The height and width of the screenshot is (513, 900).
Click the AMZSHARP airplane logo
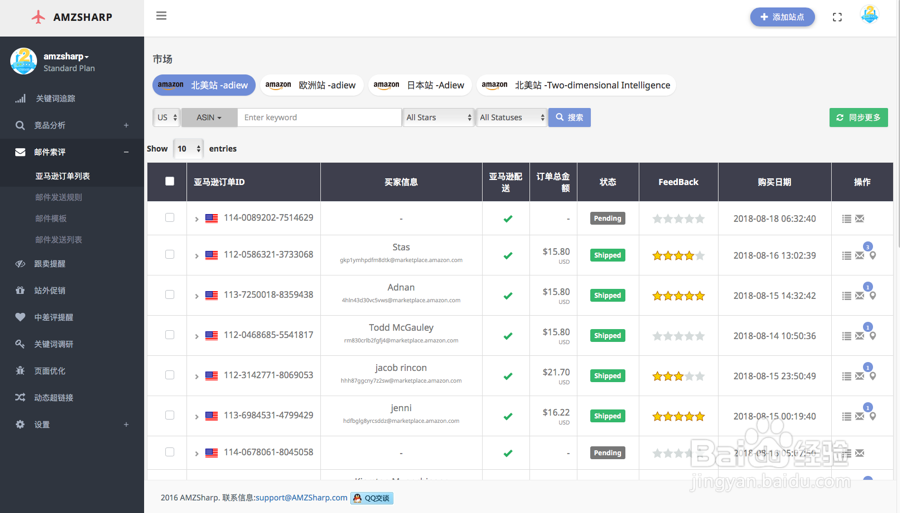(38, 17)
